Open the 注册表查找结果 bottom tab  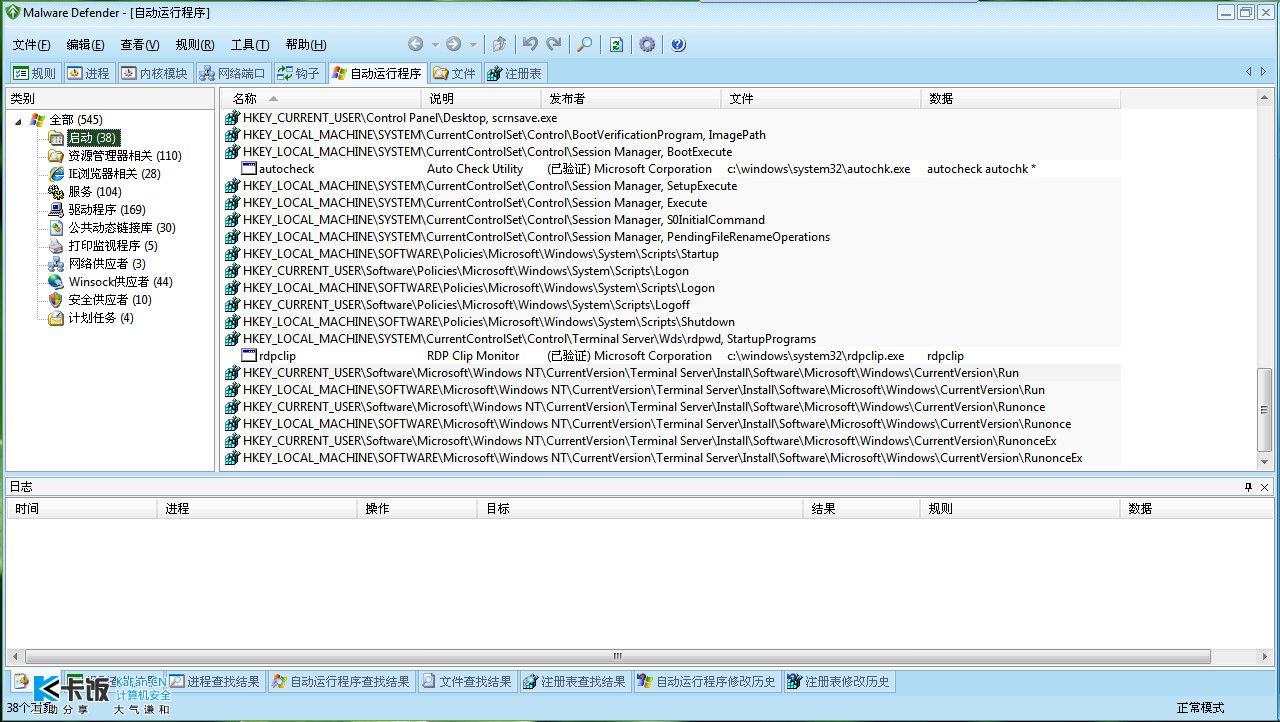click(x=575, y=682)
